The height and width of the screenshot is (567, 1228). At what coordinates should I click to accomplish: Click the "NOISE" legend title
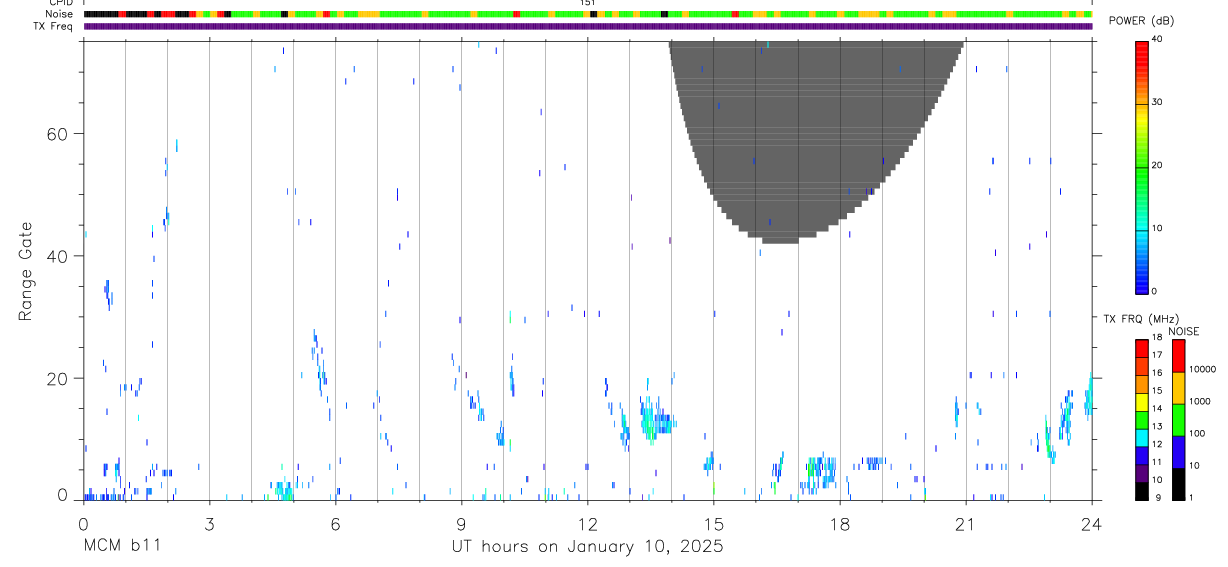click(x=1183, y=331)
